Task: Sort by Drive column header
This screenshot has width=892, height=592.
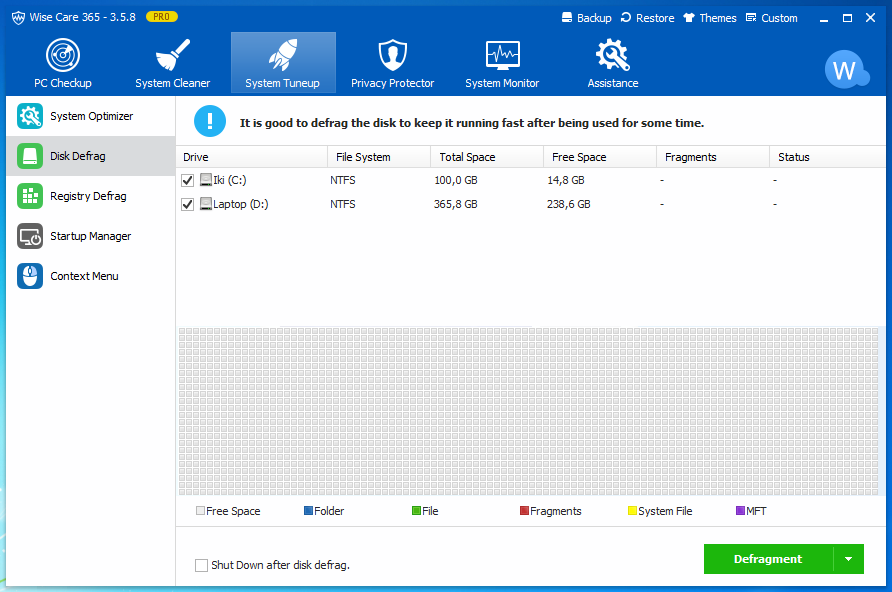Action: pos(252,157)
